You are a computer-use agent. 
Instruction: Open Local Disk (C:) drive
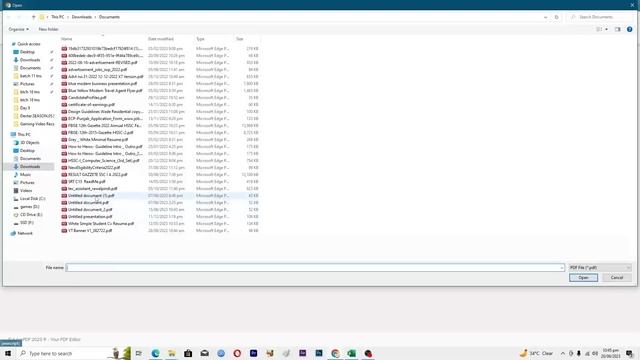(x=32, y=198)
